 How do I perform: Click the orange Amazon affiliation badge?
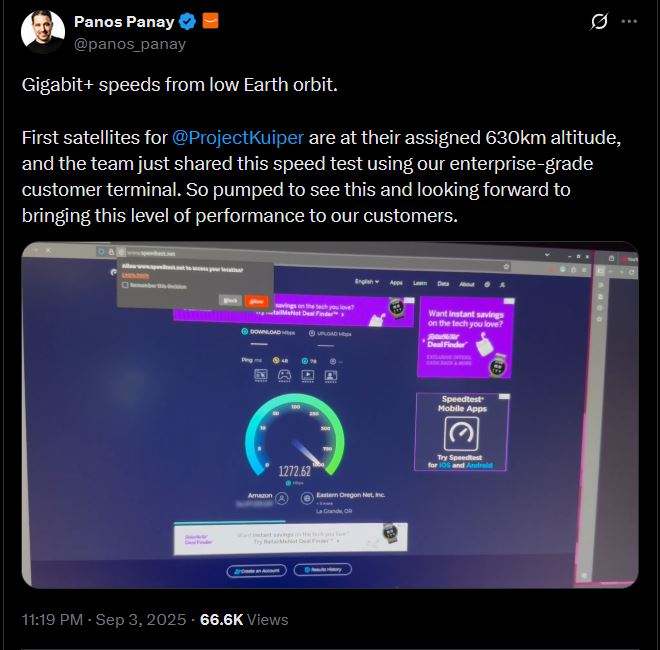210,21
